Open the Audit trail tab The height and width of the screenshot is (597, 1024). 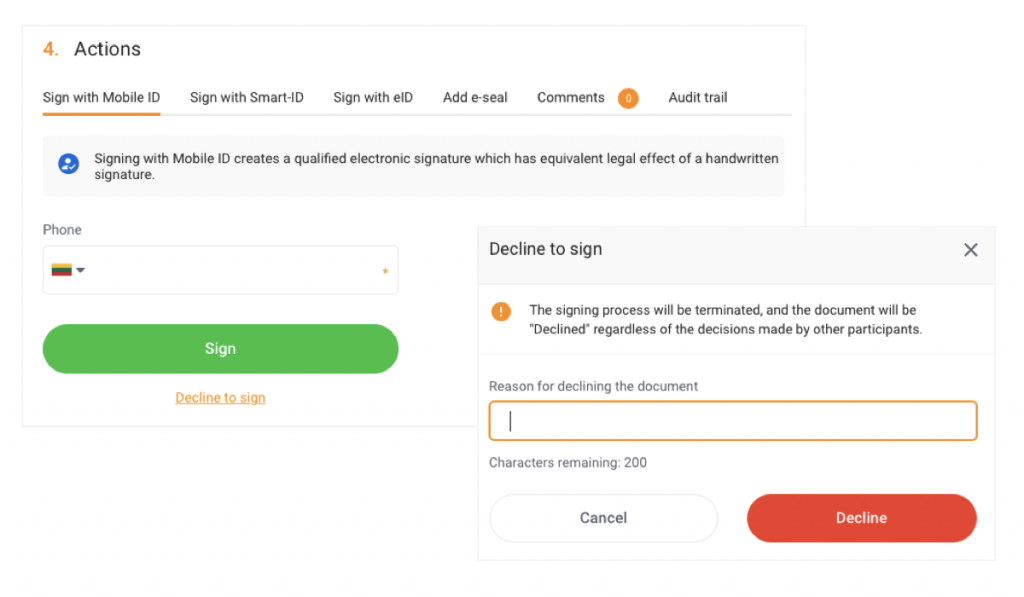click(x=697, y=97)
